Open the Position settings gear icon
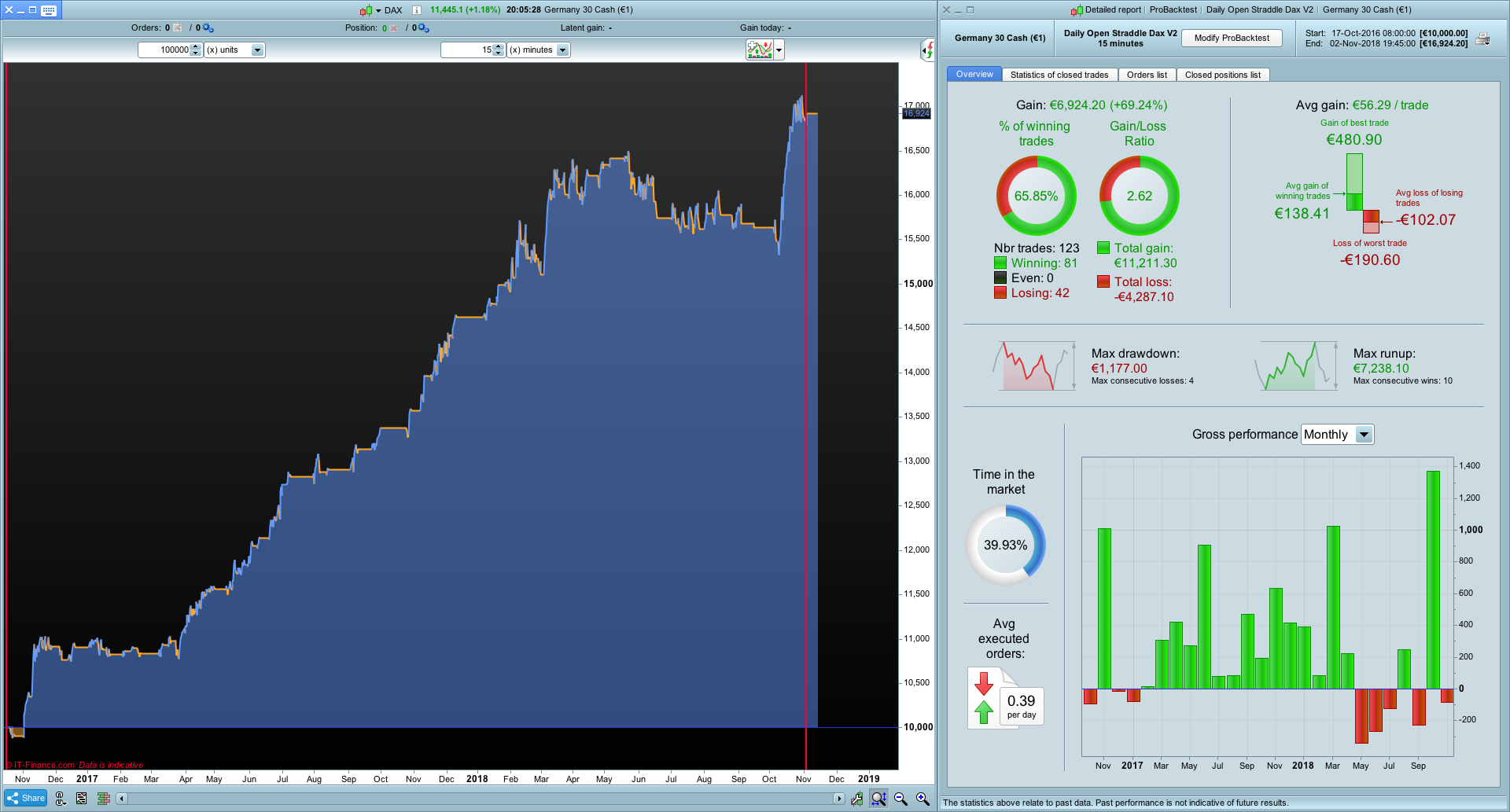The image size is (1510, 812). click(423, 28)
